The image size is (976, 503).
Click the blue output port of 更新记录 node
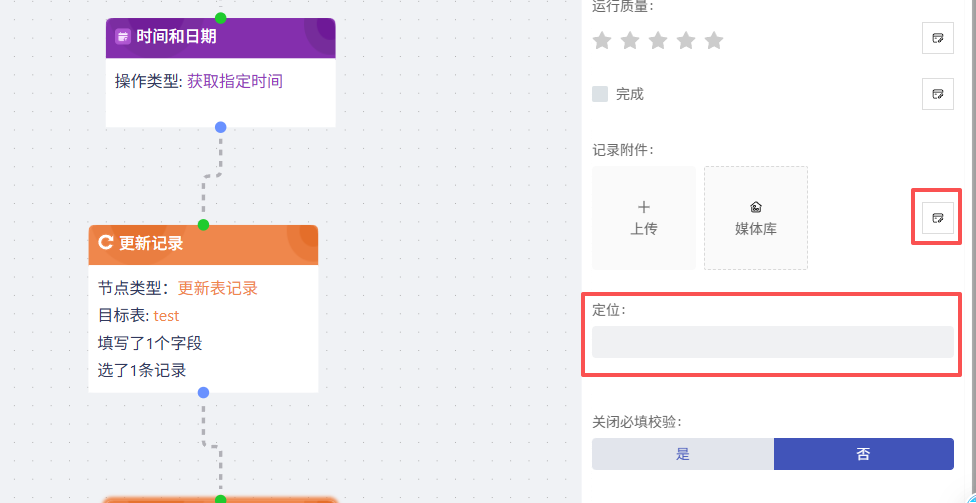click(x=203, y=393)
